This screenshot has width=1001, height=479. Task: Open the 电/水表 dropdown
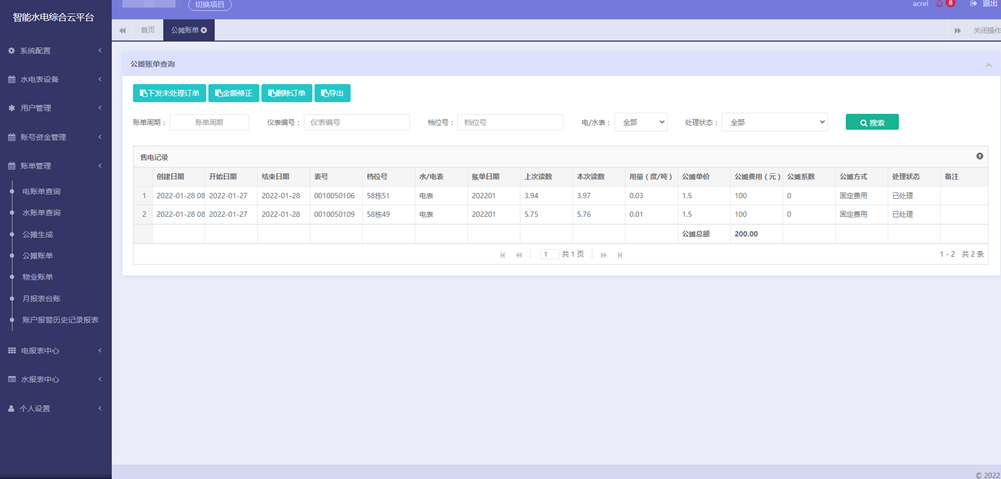coord(640,123)
